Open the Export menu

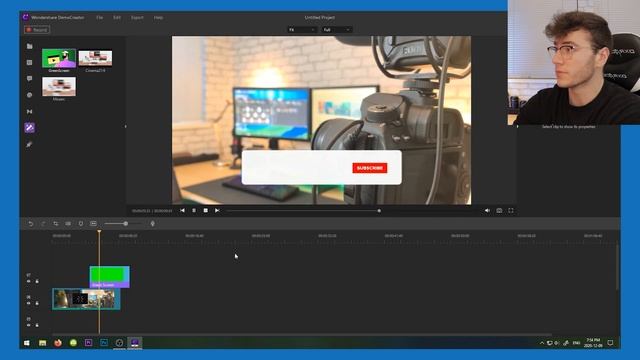point(137,18)
